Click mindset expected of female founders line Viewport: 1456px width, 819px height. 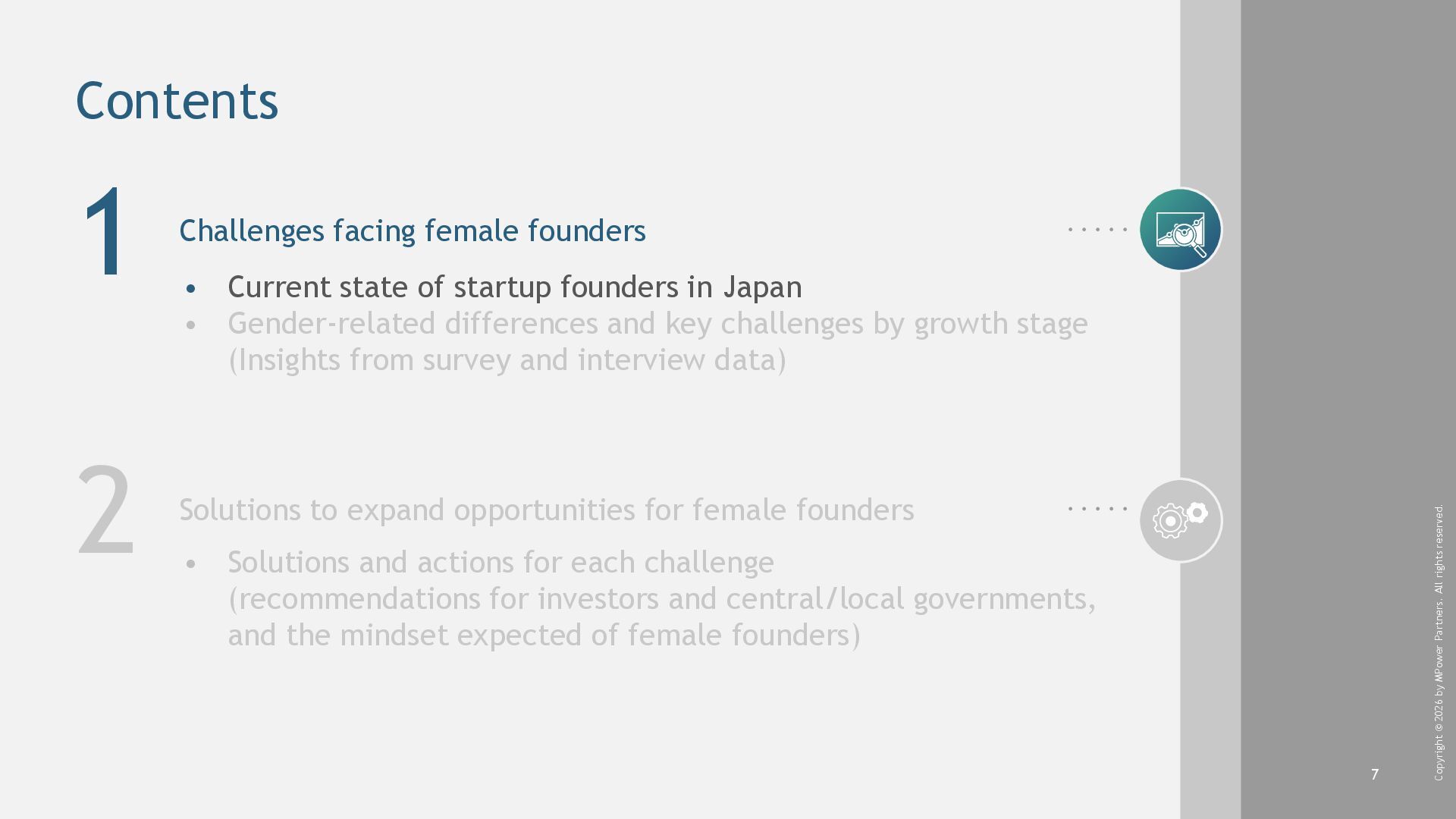point(544,635)
